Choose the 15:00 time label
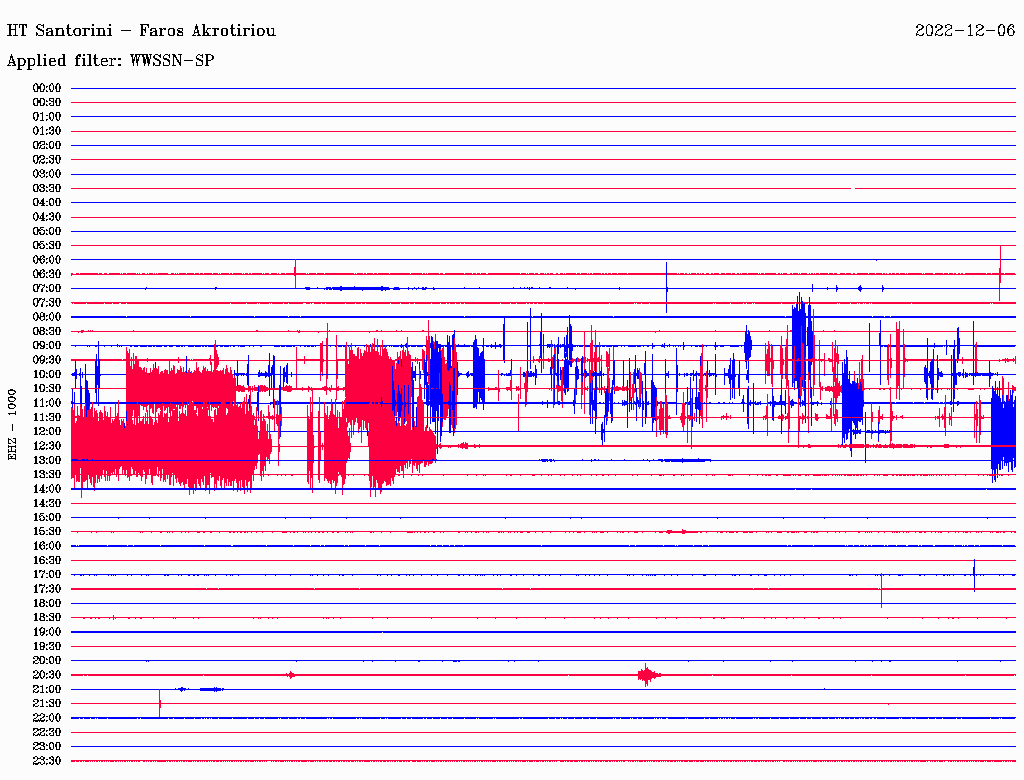Viewport: 1024px width, 780px height. (x=46, y=518)
